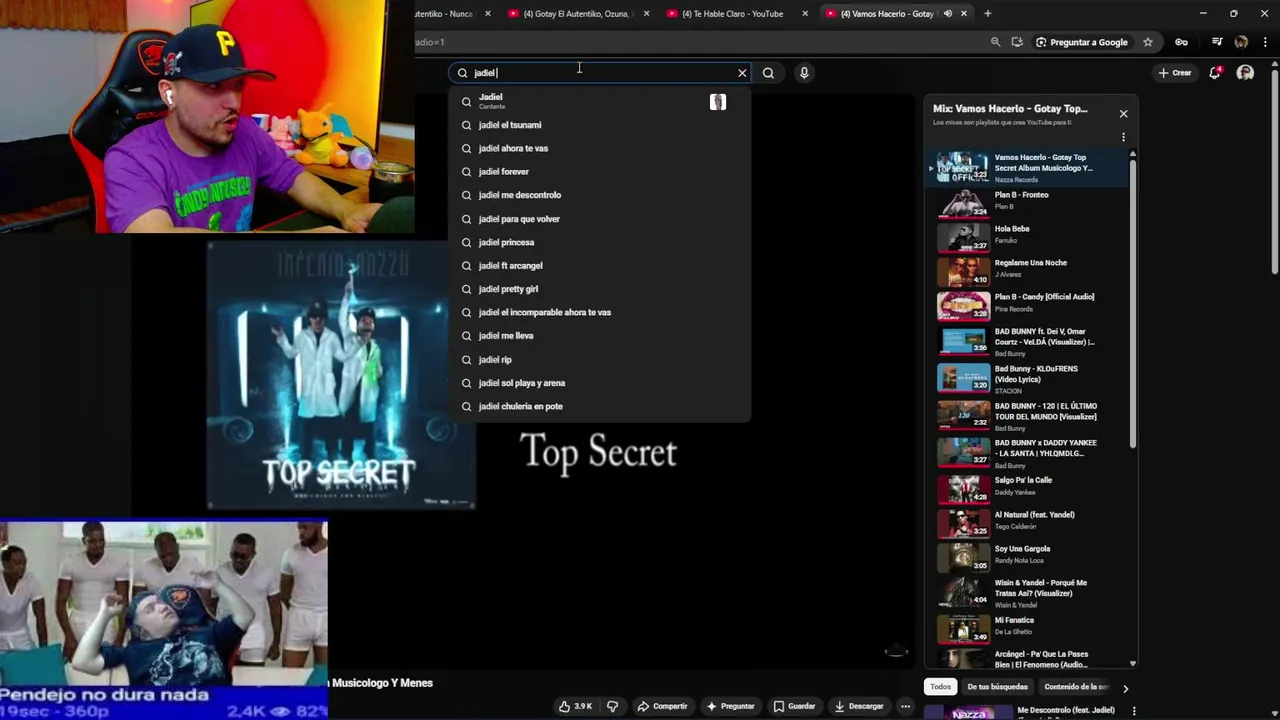Choose suggestion 'jadiel sol playa y arena'
Screen dimensions: 1280x720
(x=600, y=383)
